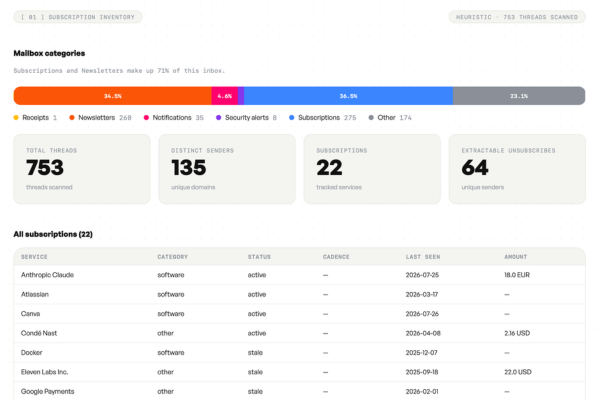The image size is (600, 400).
Task: Click the 2026-04-08 last seen date
Action: [423, 333]
